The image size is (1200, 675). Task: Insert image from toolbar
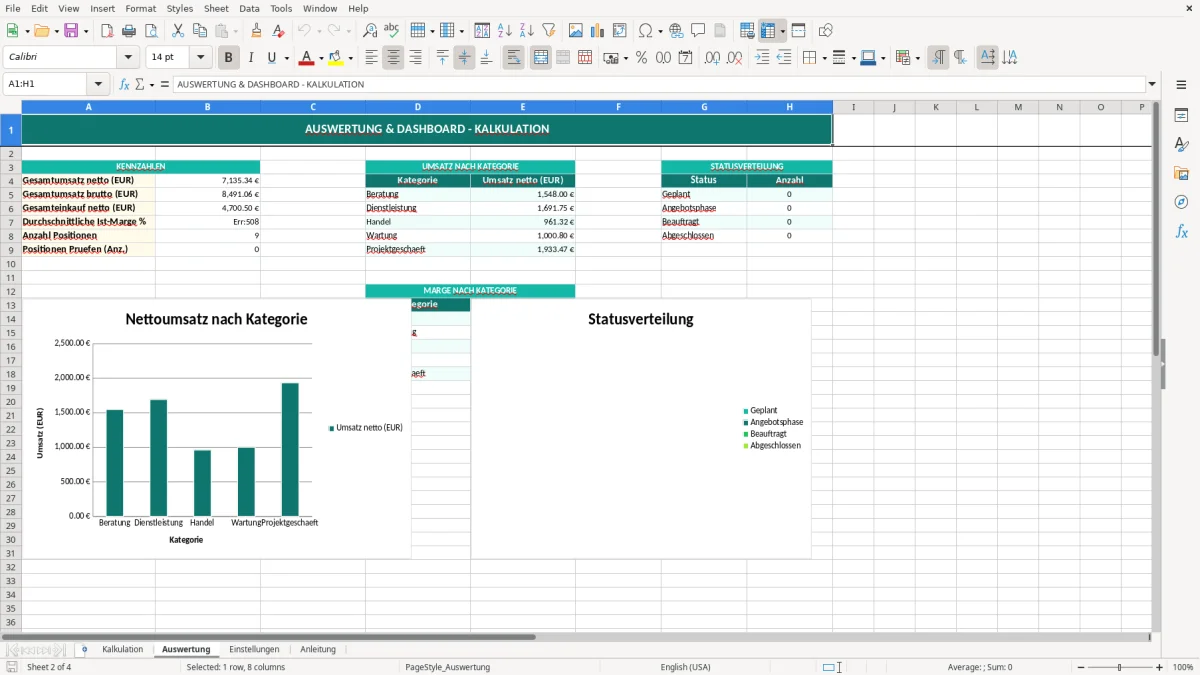pos(575,31)
